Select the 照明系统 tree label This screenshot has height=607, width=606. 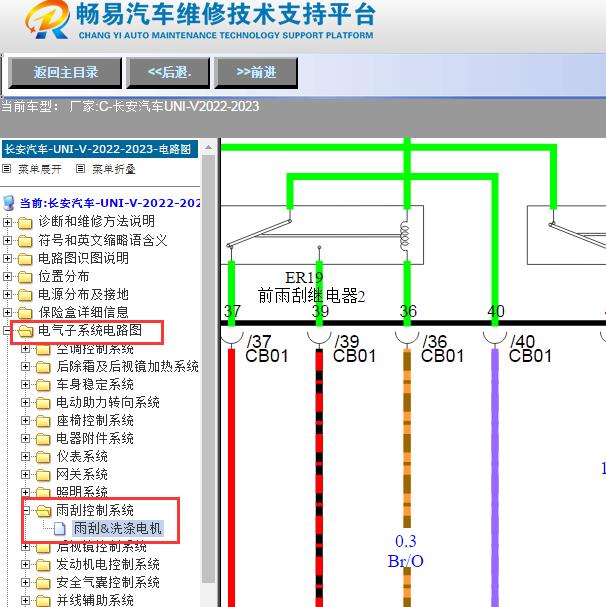(x=82, y=491)
